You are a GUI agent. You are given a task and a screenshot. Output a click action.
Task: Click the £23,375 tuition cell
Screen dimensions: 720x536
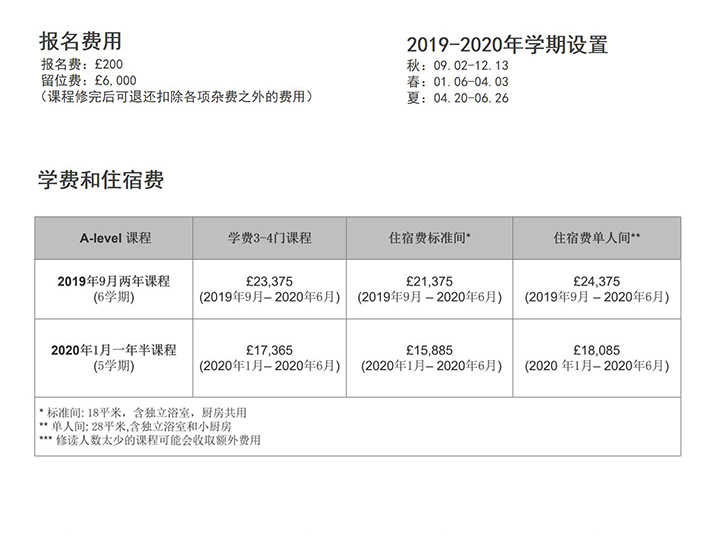(269, 282)
